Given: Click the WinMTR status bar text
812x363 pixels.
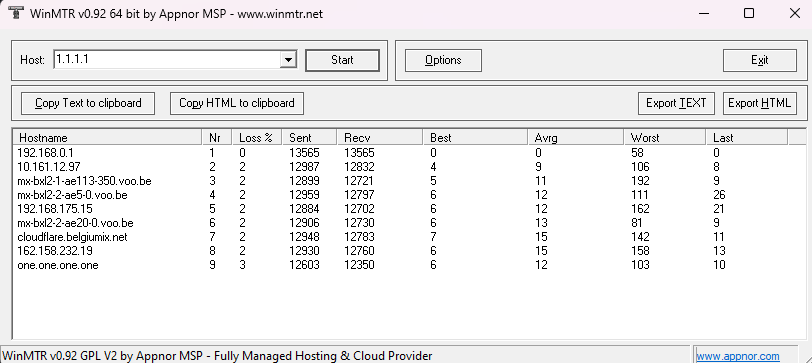Looking at the screenshot, I should point(217,356).
